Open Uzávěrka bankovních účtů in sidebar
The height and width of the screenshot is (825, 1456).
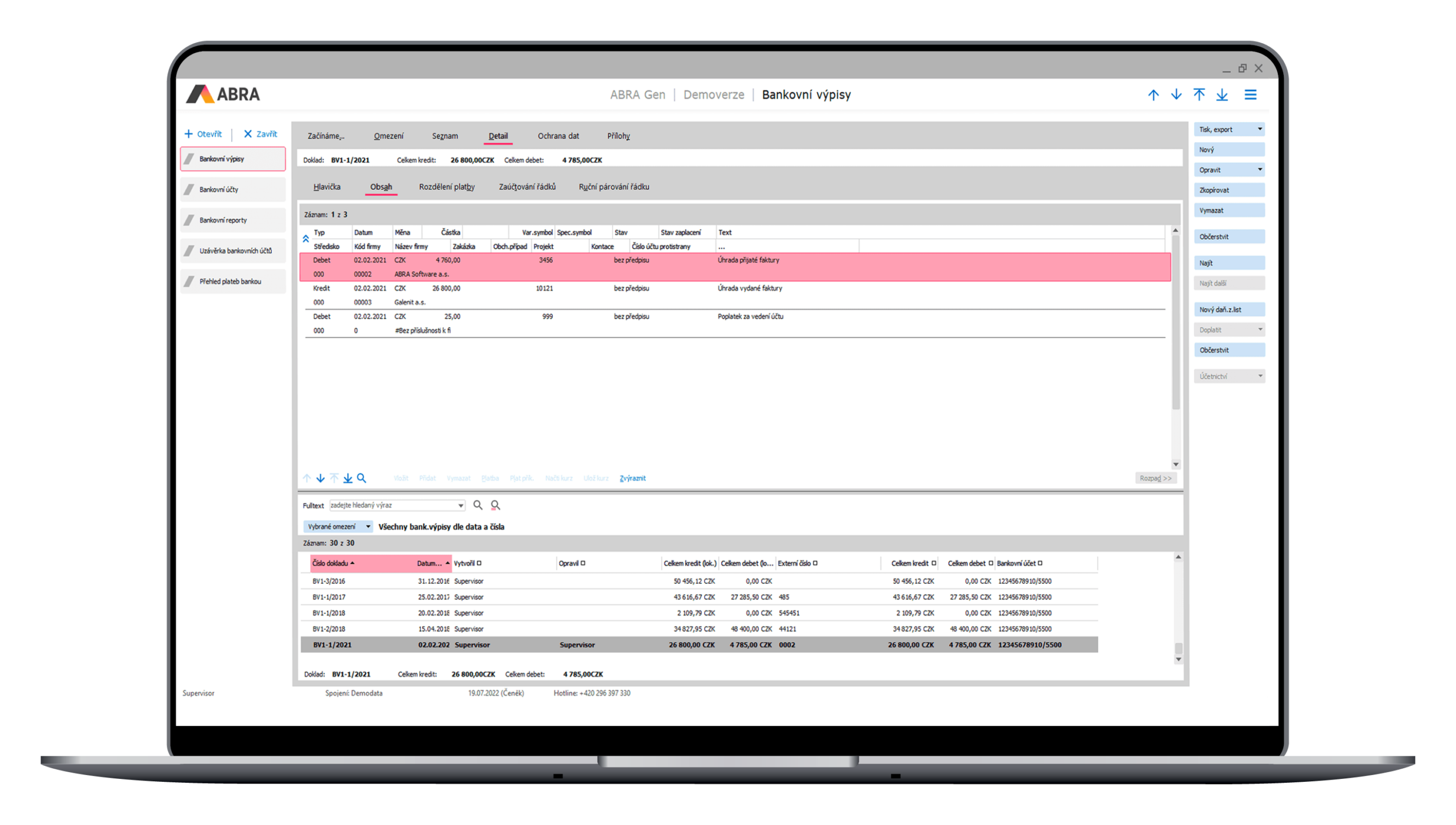click(233, 251)
